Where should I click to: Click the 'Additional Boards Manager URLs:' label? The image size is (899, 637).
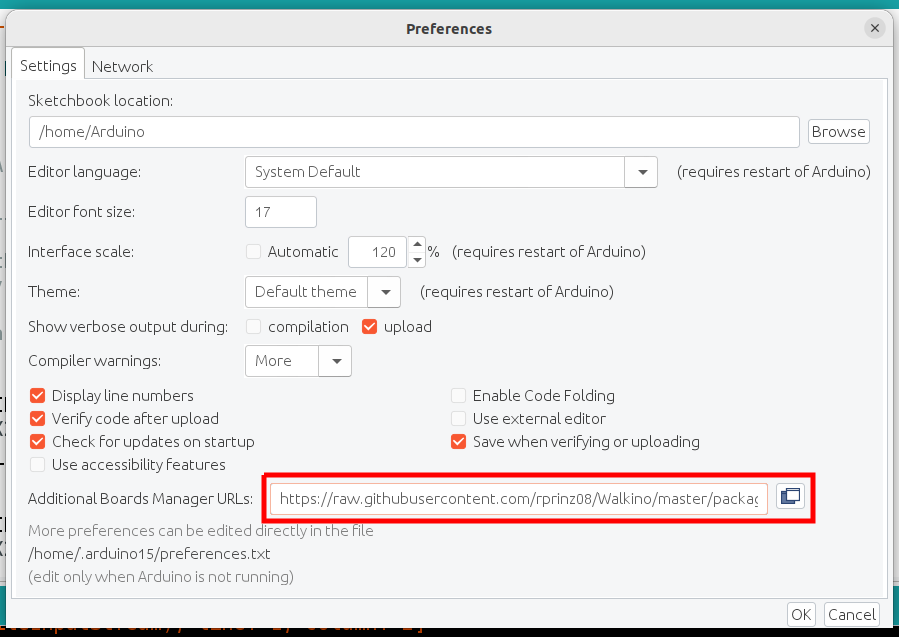tap(140, 499)
